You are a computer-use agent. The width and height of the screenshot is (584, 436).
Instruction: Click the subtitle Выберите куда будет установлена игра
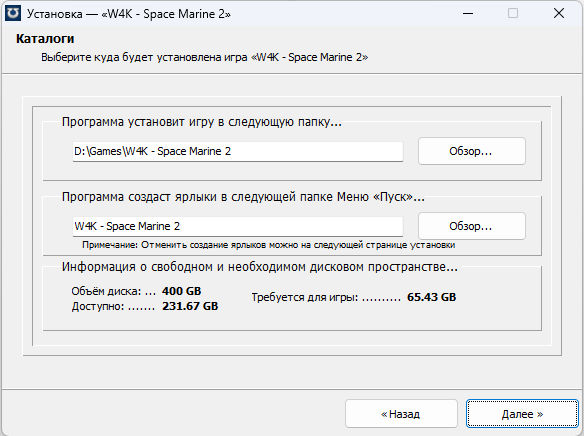click(x=204, y=57)
